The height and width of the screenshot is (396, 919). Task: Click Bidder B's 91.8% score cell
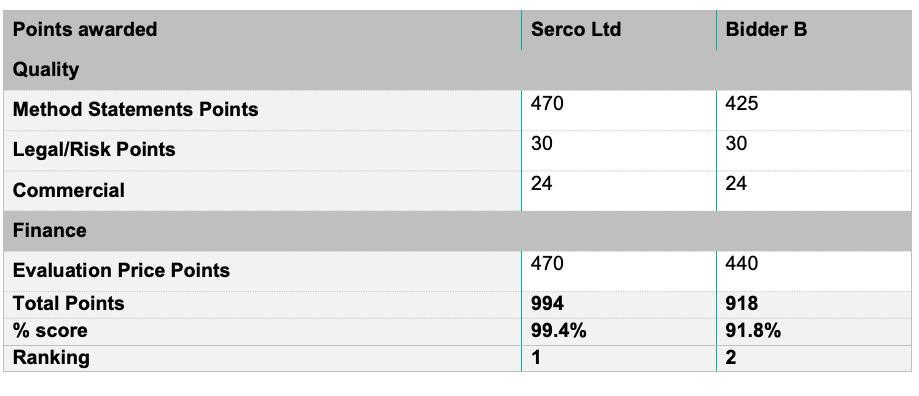point(814,331)
